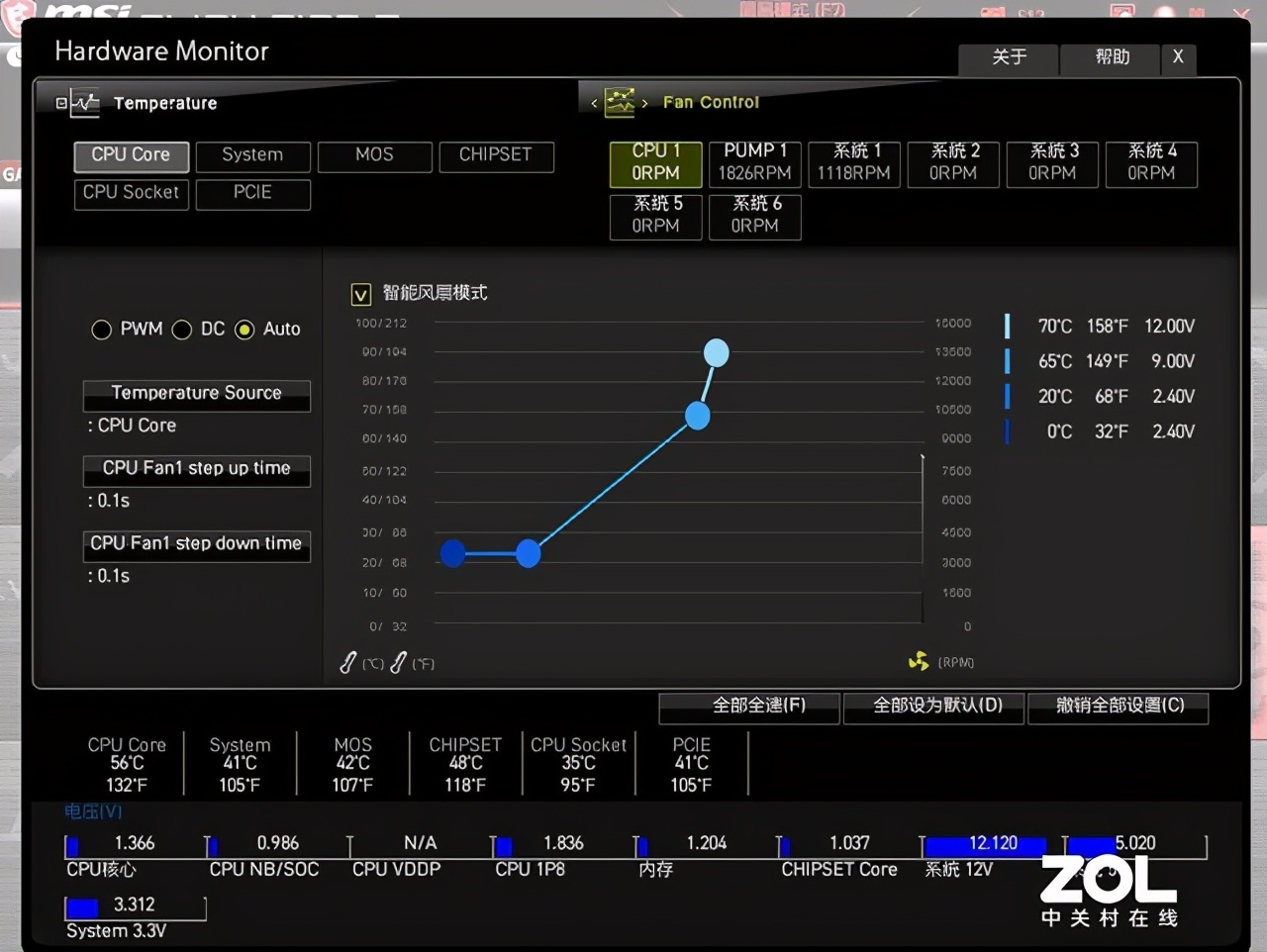Screen dimensions: 1267x952
Task: Click the CHIPSET 48°C reading
Action: point(465,764)
